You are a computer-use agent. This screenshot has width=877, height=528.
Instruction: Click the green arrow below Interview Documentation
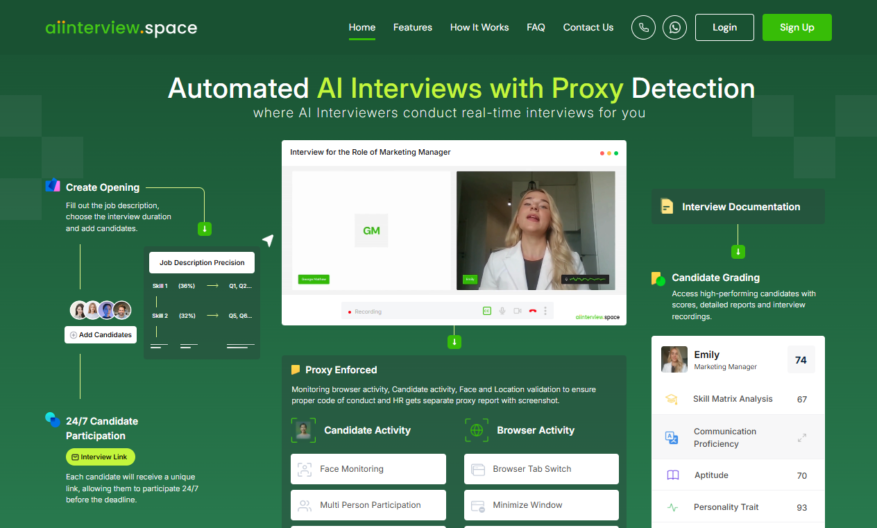738,252
